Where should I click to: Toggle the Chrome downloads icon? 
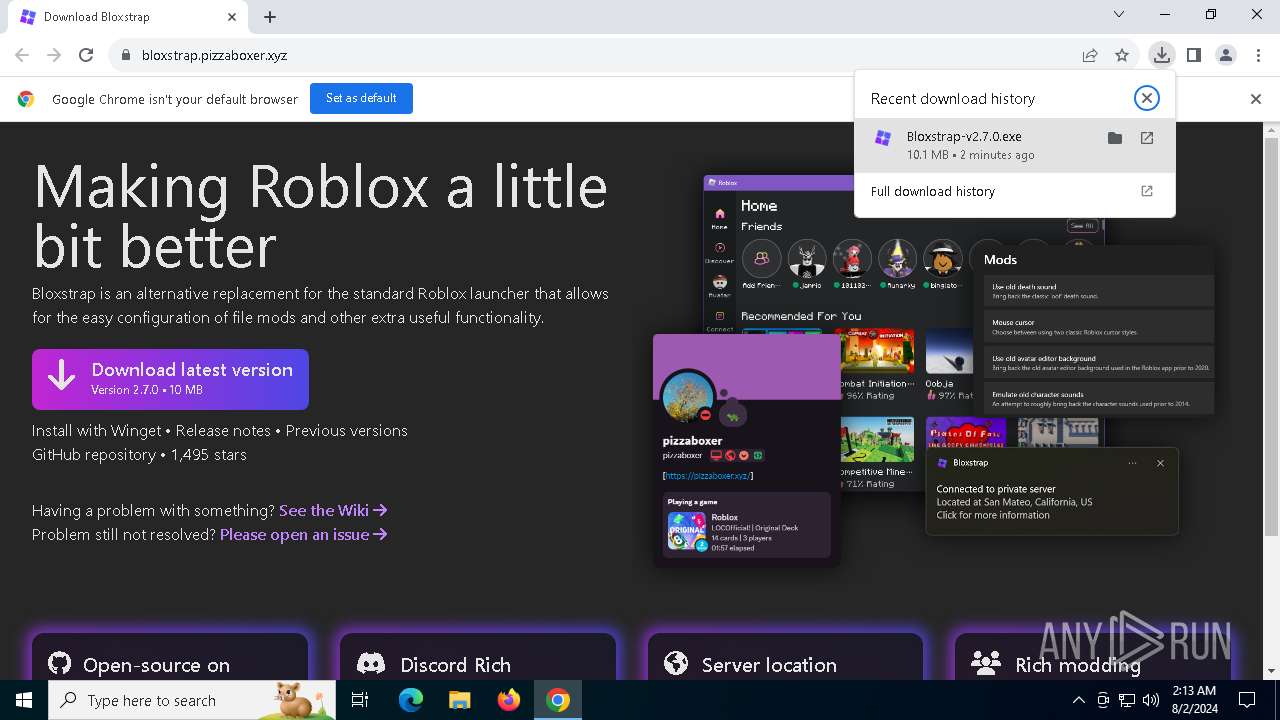(x=1161, y=55)
